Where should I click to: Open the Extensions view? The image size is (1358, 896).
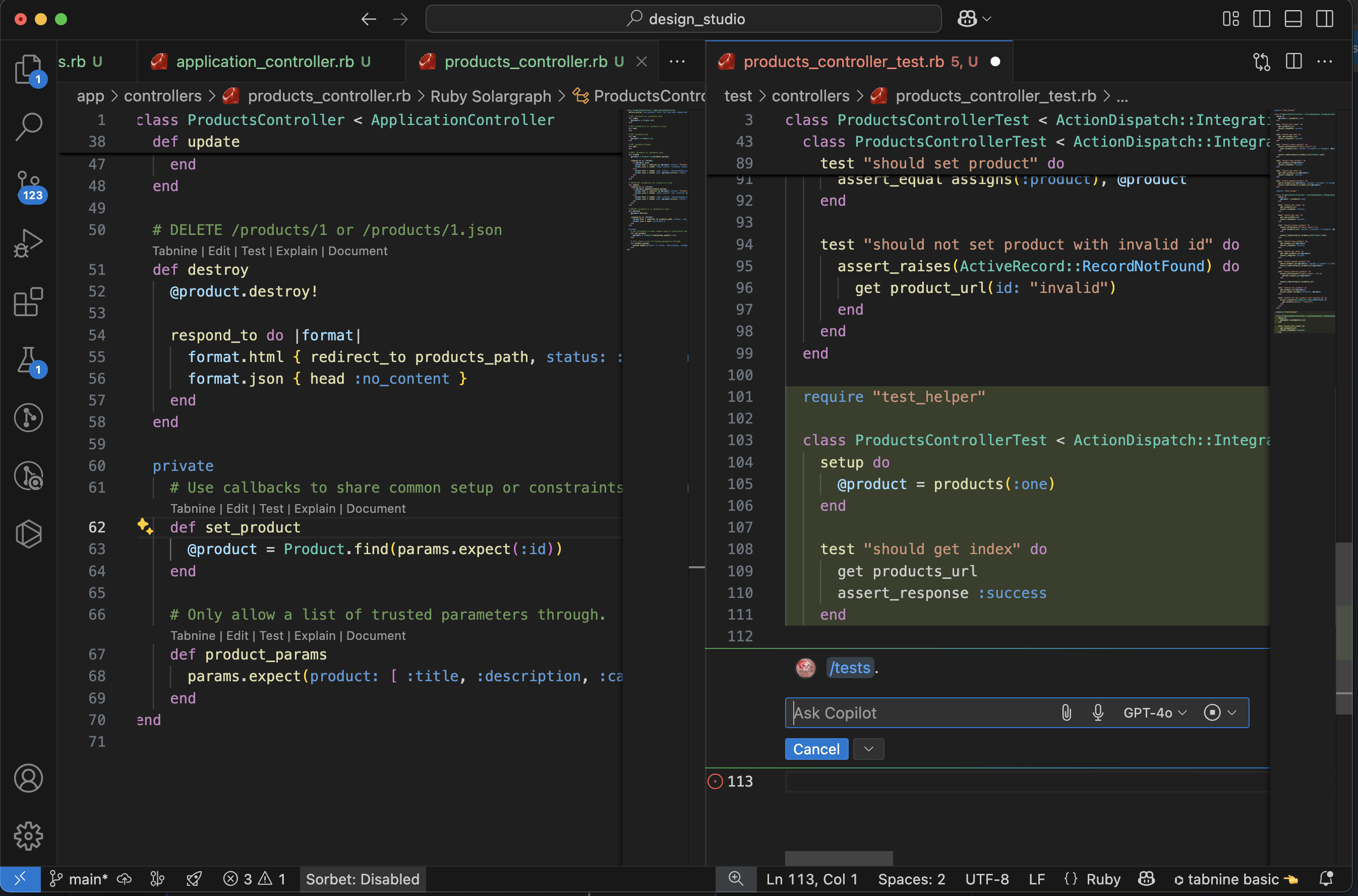pos(29,302)
